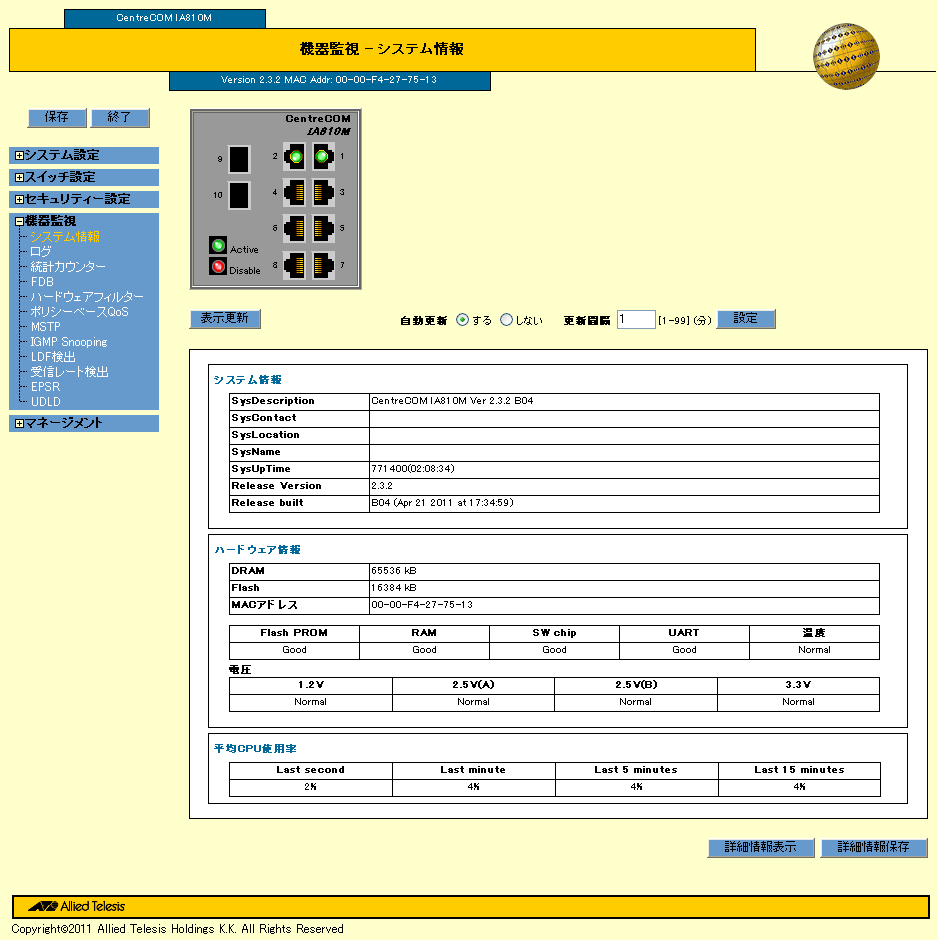938x940 pixels.
Task: Click the green Active legend indicator
Action: [x=218, y=246]
